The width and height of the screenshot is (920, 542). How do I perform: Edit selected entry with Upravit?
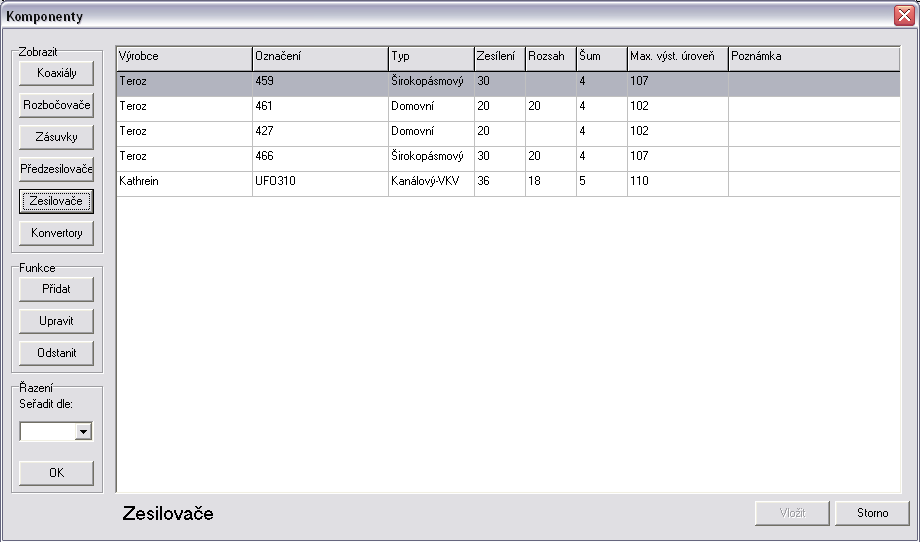(56, 321)
